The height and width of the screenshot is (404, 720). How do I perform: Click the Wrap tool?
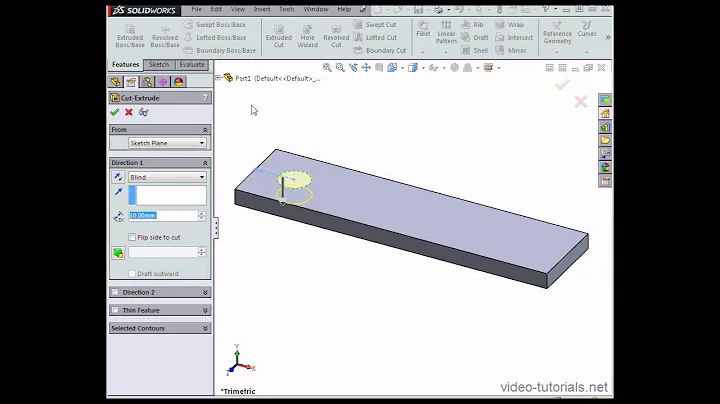[x=509, y=24]
